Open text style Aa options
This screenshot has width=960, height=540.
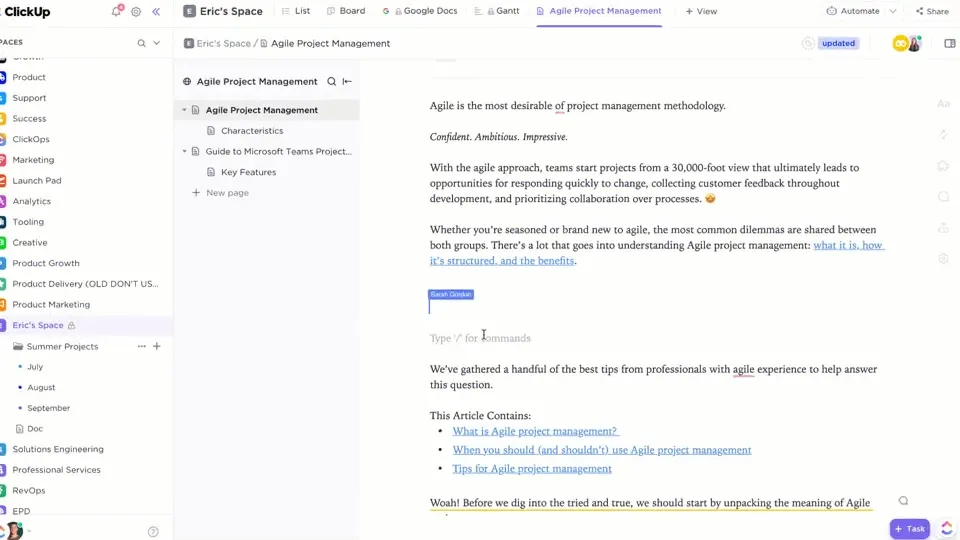[x=943, y=103]
